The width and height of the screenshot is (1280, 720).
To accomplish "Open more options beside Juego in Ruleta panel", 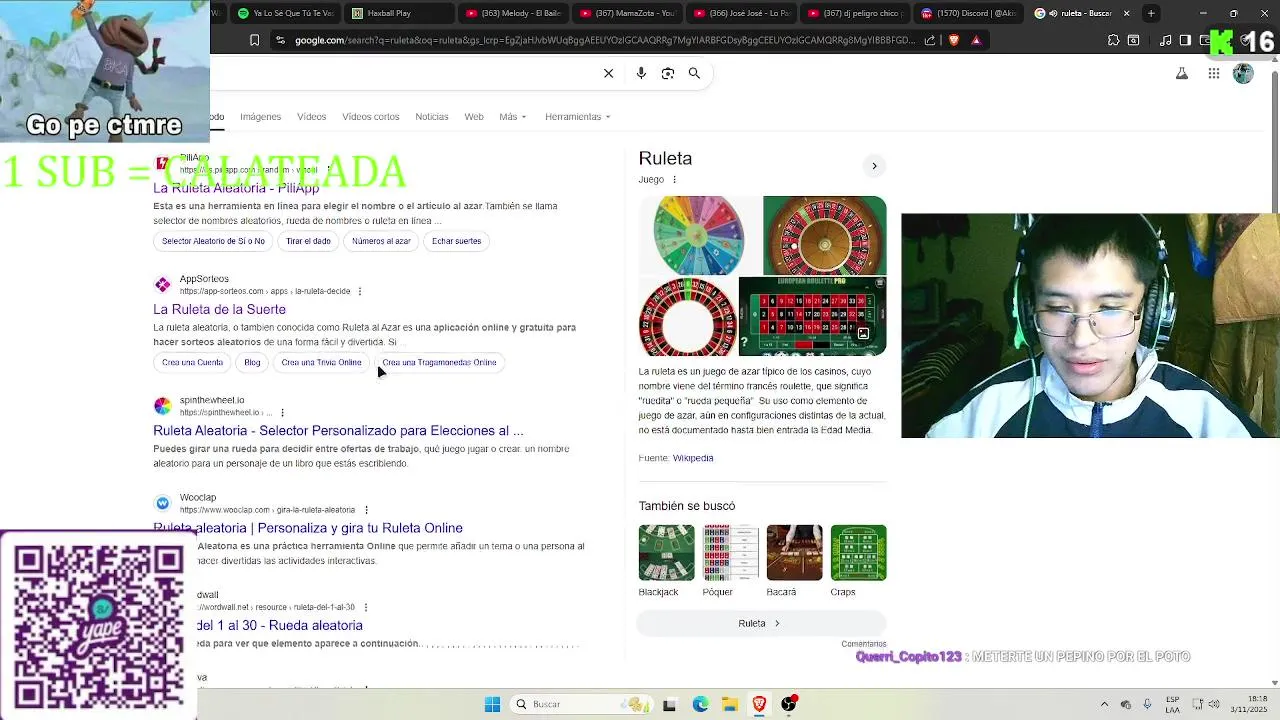I will click(674, 180).
